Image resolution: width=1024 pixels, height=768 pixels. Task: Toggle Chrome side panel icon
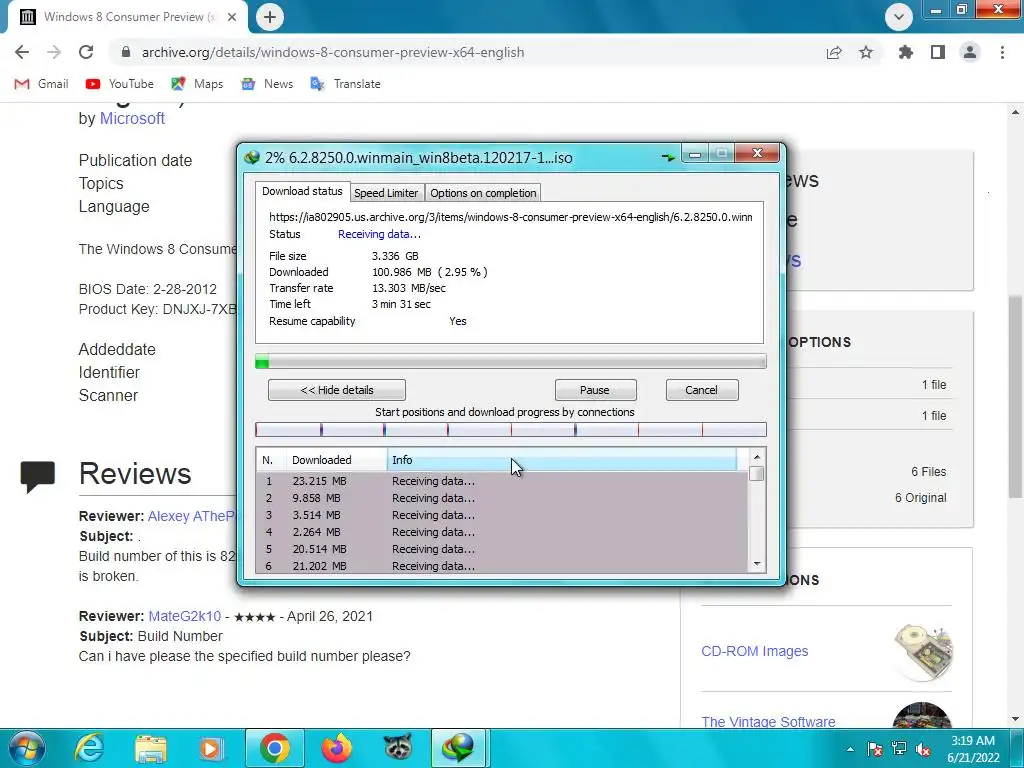pos(938,52)
